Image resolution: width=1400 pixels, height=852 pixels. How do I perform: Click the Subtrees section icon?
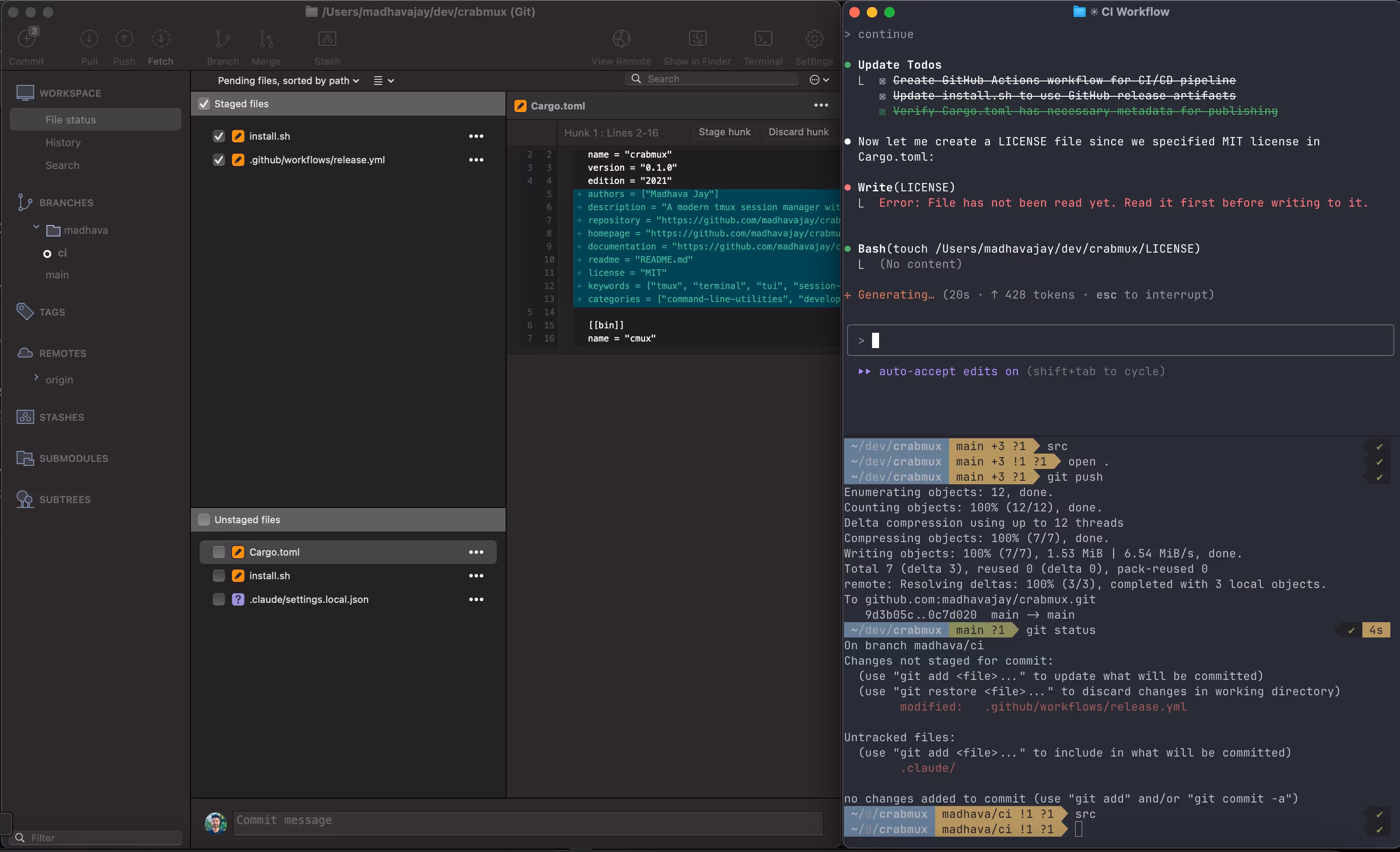(25, 499)
